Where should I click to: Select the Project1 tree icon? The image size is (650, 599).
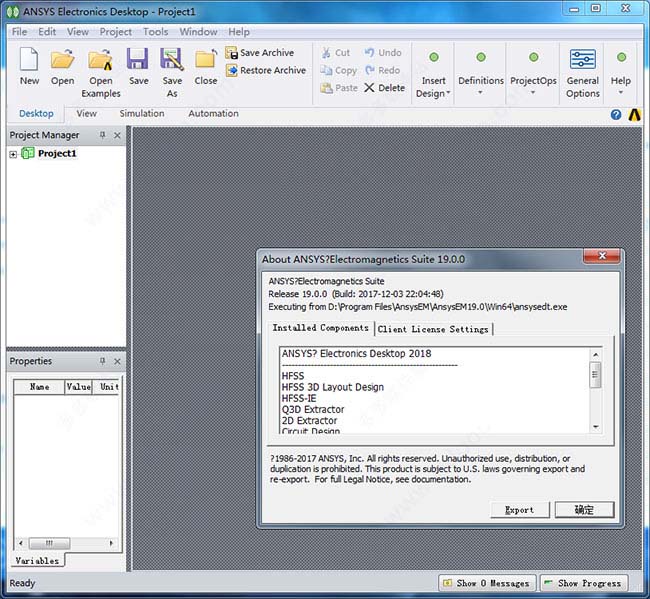pyautogui.click(x=28, y=153)
